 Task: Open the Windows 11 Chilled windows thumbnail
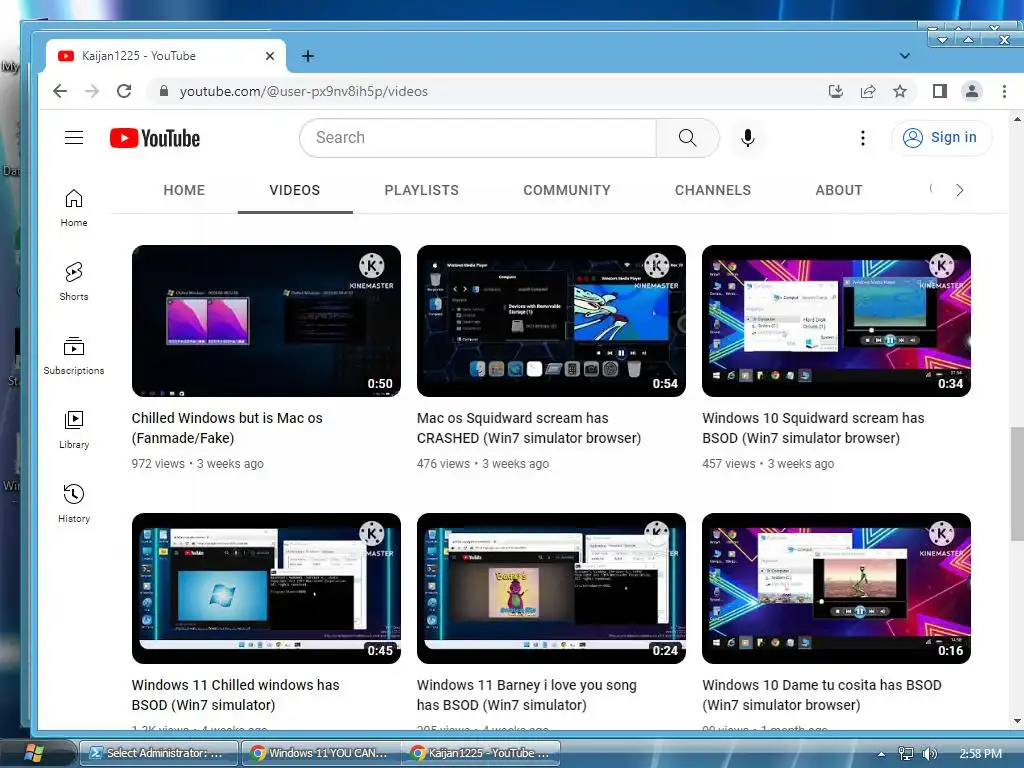coord(266,588)
